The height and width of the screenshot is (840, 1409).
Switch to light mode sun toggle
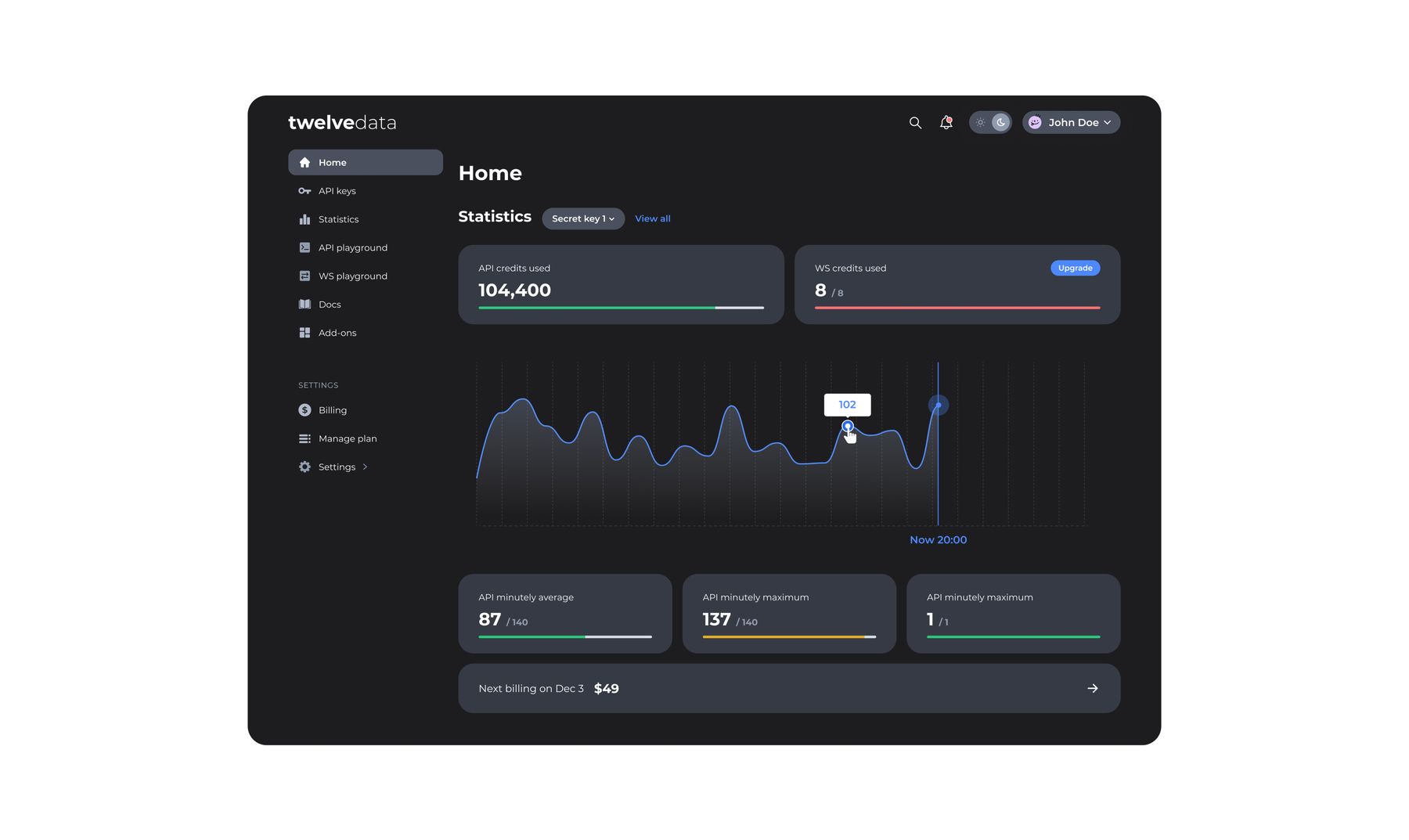(980, 123)
